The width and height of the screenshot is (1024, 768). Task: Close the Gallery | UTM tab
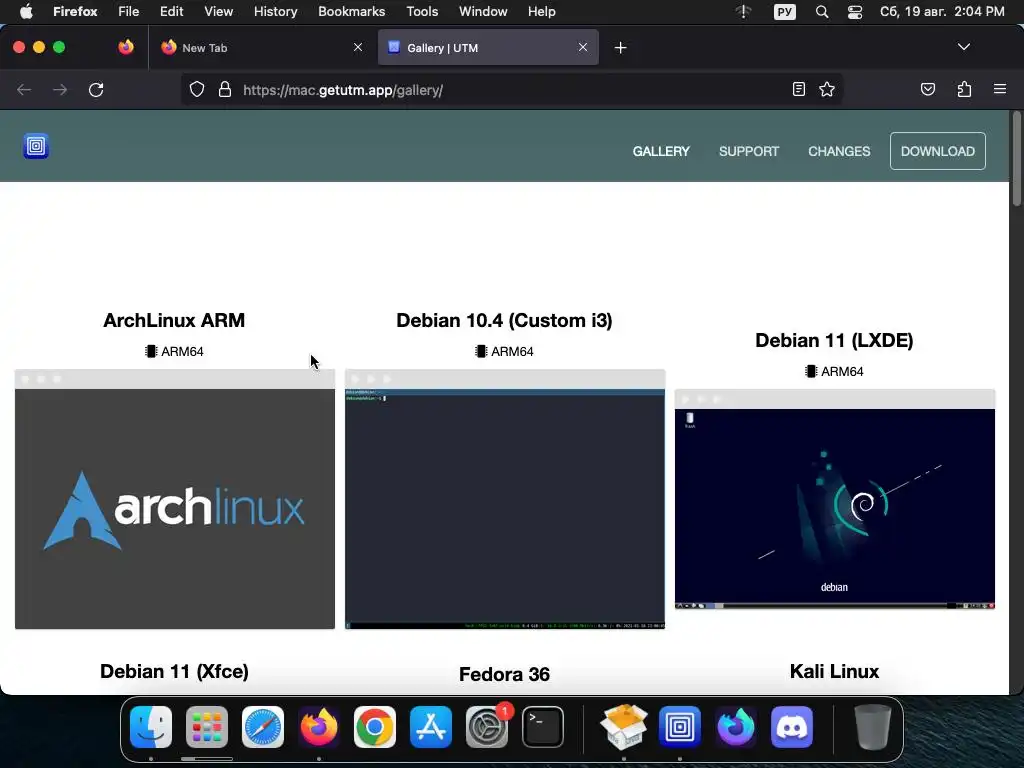point(583,47)
